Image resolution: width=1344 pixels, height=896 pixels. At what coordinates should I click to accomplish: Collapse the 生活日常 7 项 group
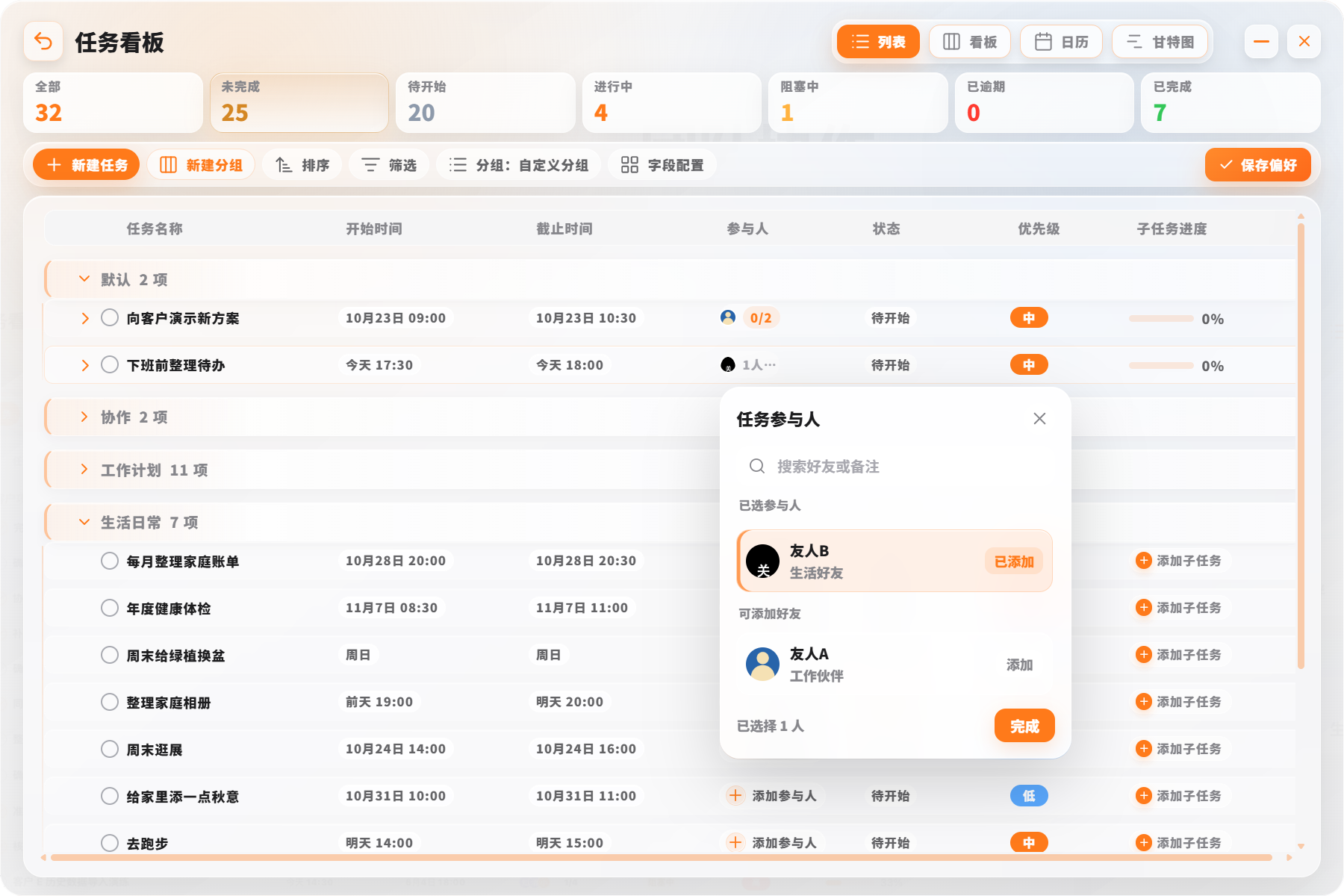(x=84, y=522)
